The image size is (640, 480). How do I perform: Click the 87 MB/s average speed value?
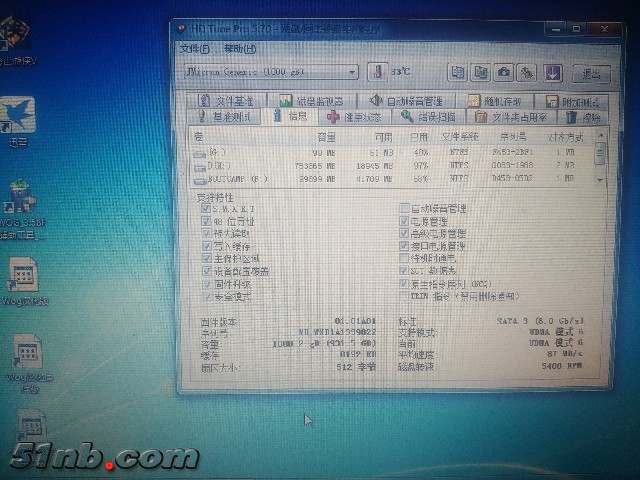(x=565, y=353)
